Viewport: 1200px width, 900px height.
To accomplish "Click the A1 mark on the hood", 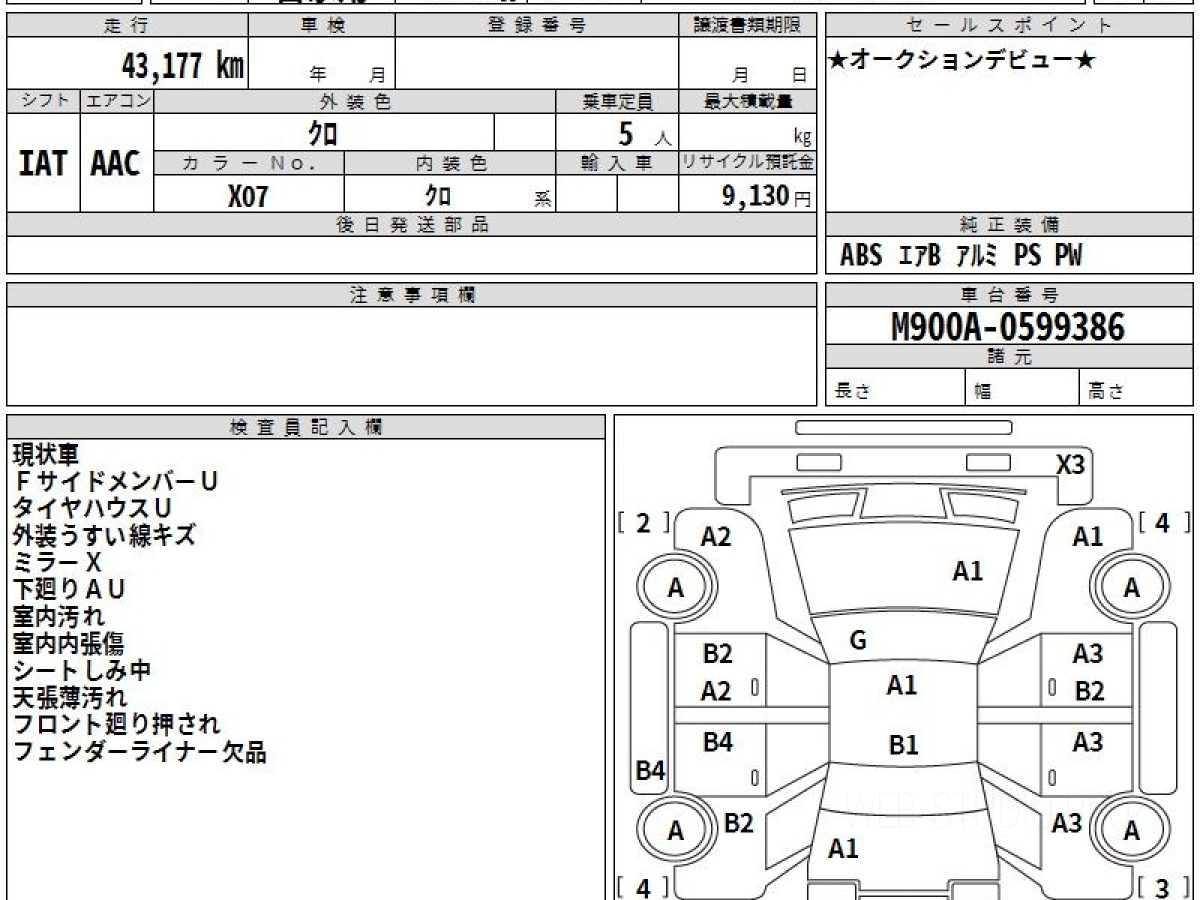I will point(967,571).
